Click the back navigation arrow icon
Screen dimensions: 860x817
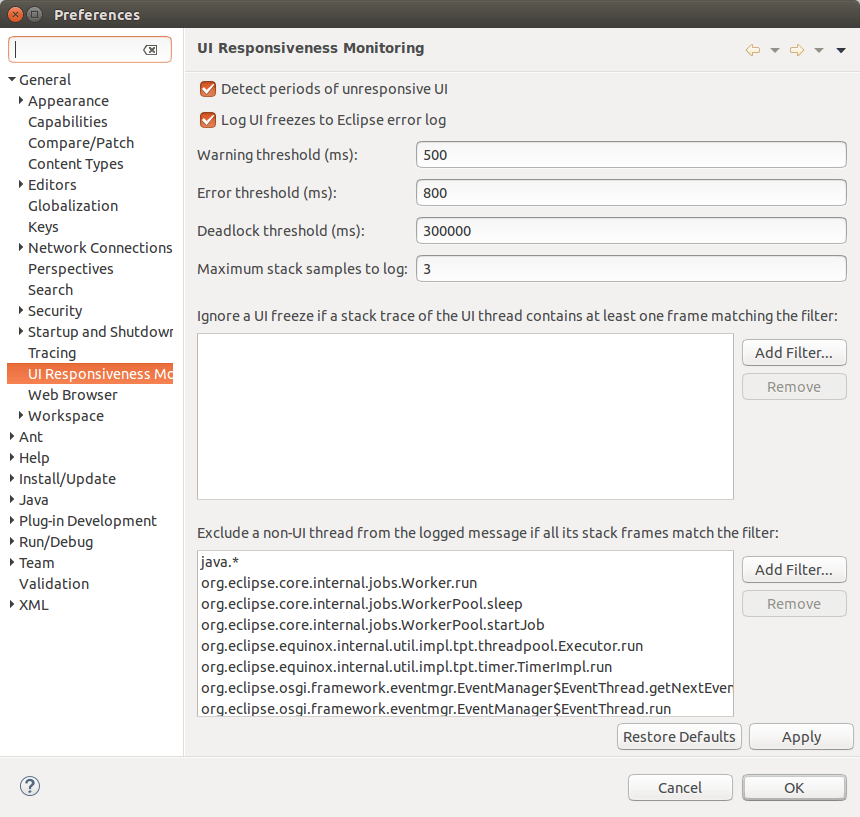click(x=752, y=50)
